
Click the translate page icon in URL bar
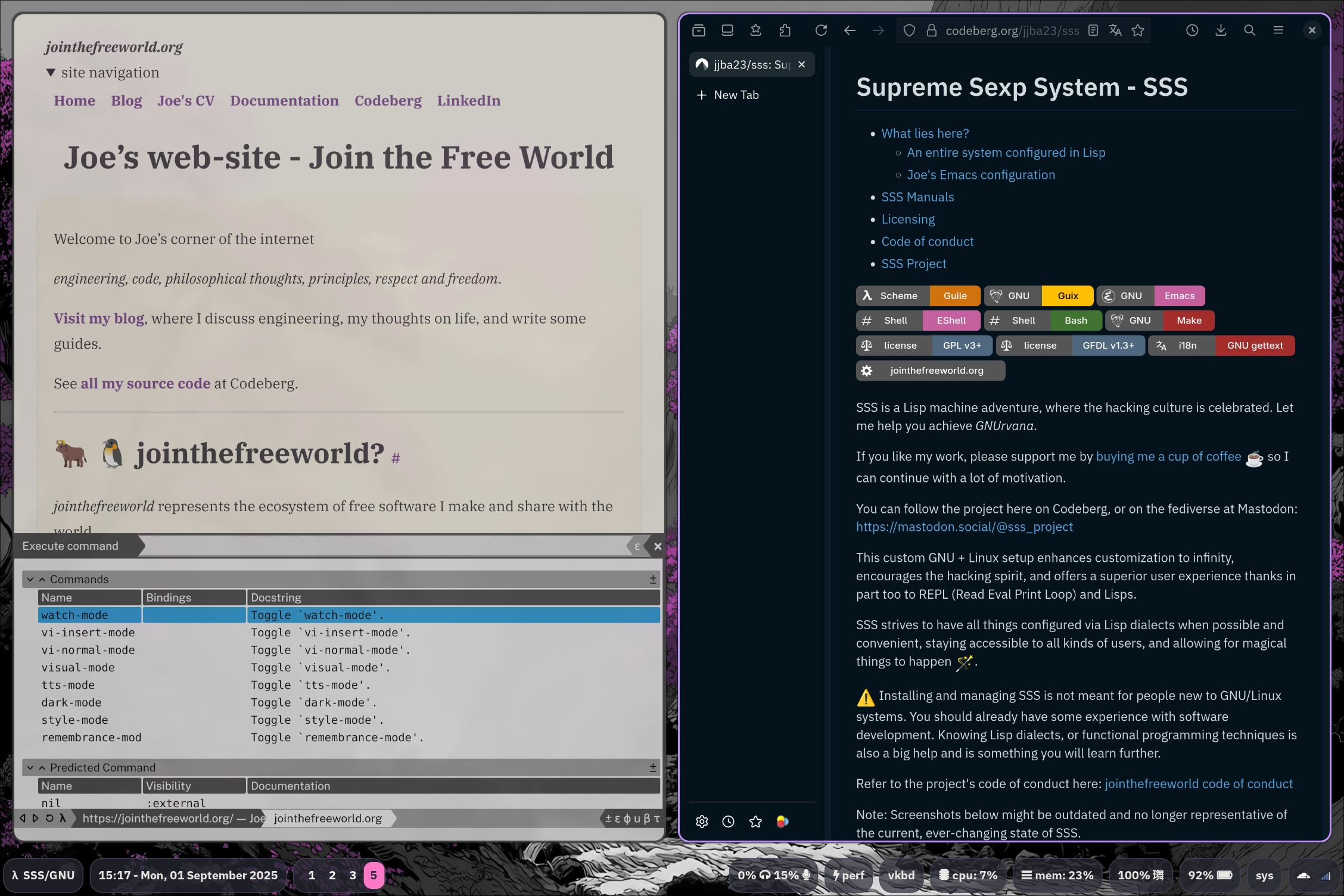[x=1115, y=30]
